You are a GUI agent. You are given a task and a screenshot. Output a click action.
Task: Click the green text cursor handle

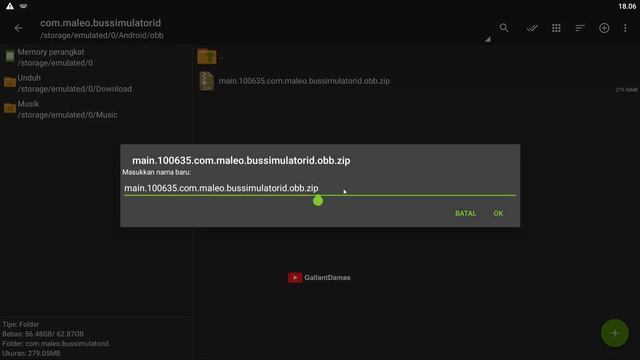[x=318, y=201]
